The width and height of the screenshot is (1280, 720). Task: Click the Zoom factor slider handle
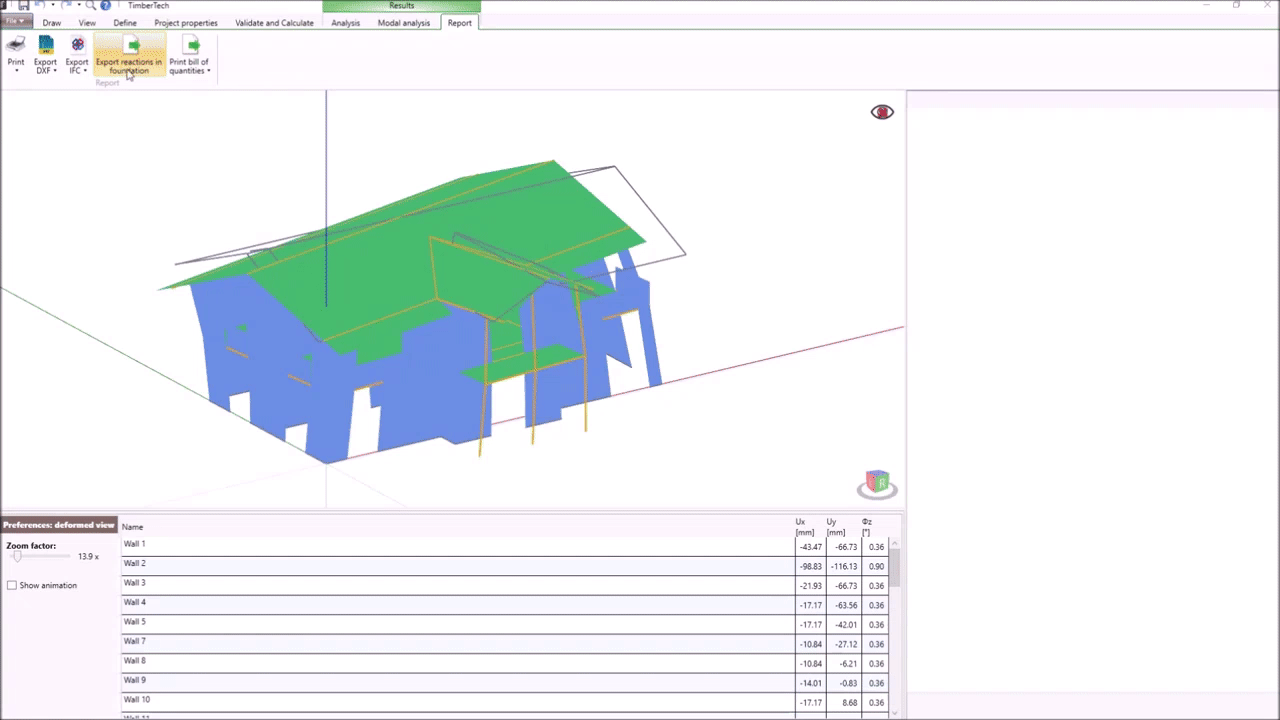tap(17, 556)
